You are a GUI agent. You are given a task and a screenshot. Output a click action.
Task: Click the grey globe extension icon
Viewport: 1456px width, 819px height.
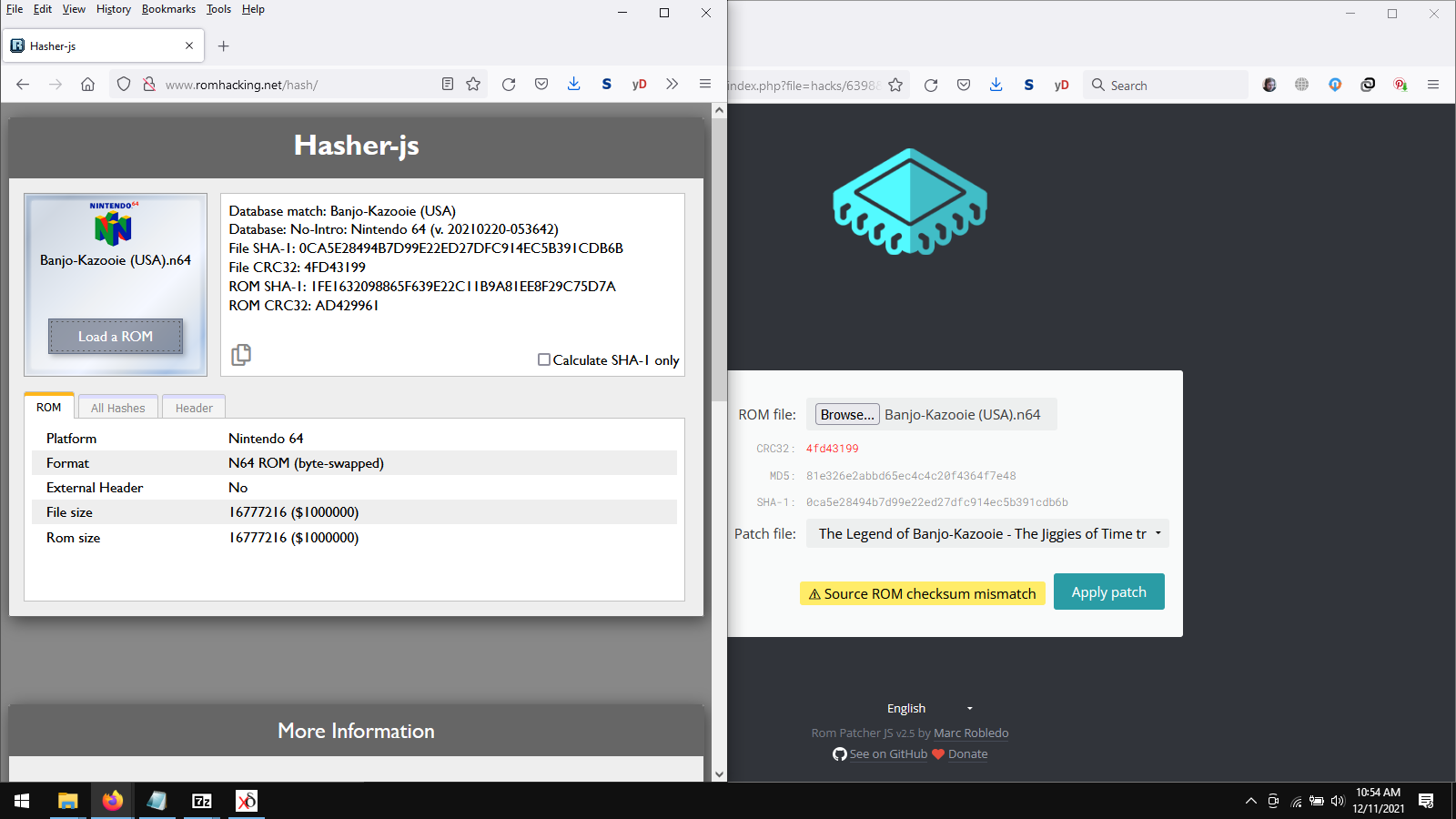pyautogui.click(x=1302, y=85)
